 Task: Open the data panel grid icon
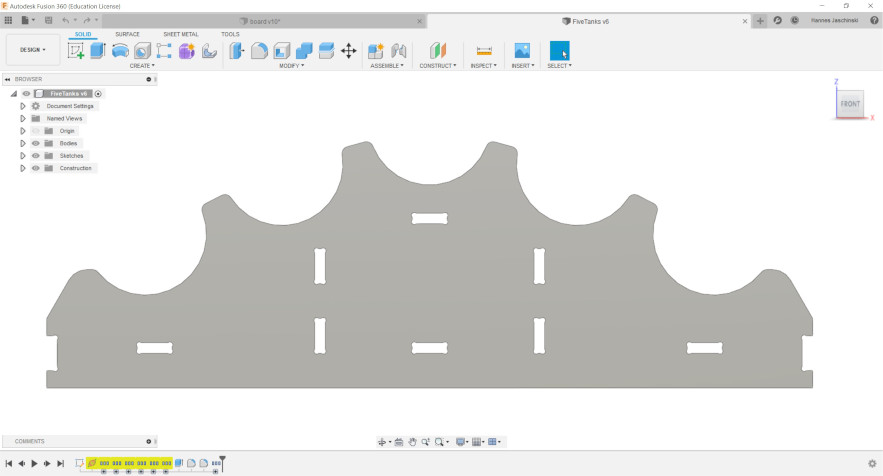click(8, 20)
